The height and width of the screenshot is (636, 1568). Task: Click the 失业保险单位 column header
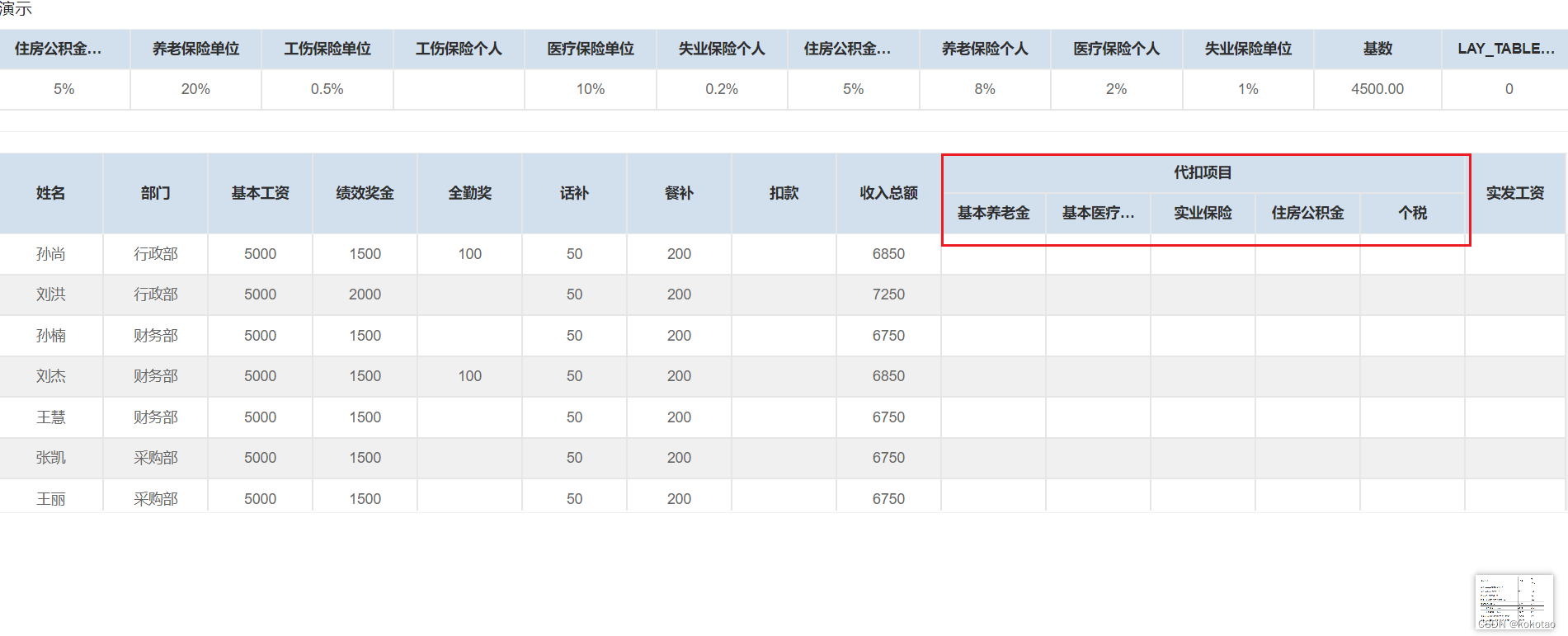click(1248, 49)
